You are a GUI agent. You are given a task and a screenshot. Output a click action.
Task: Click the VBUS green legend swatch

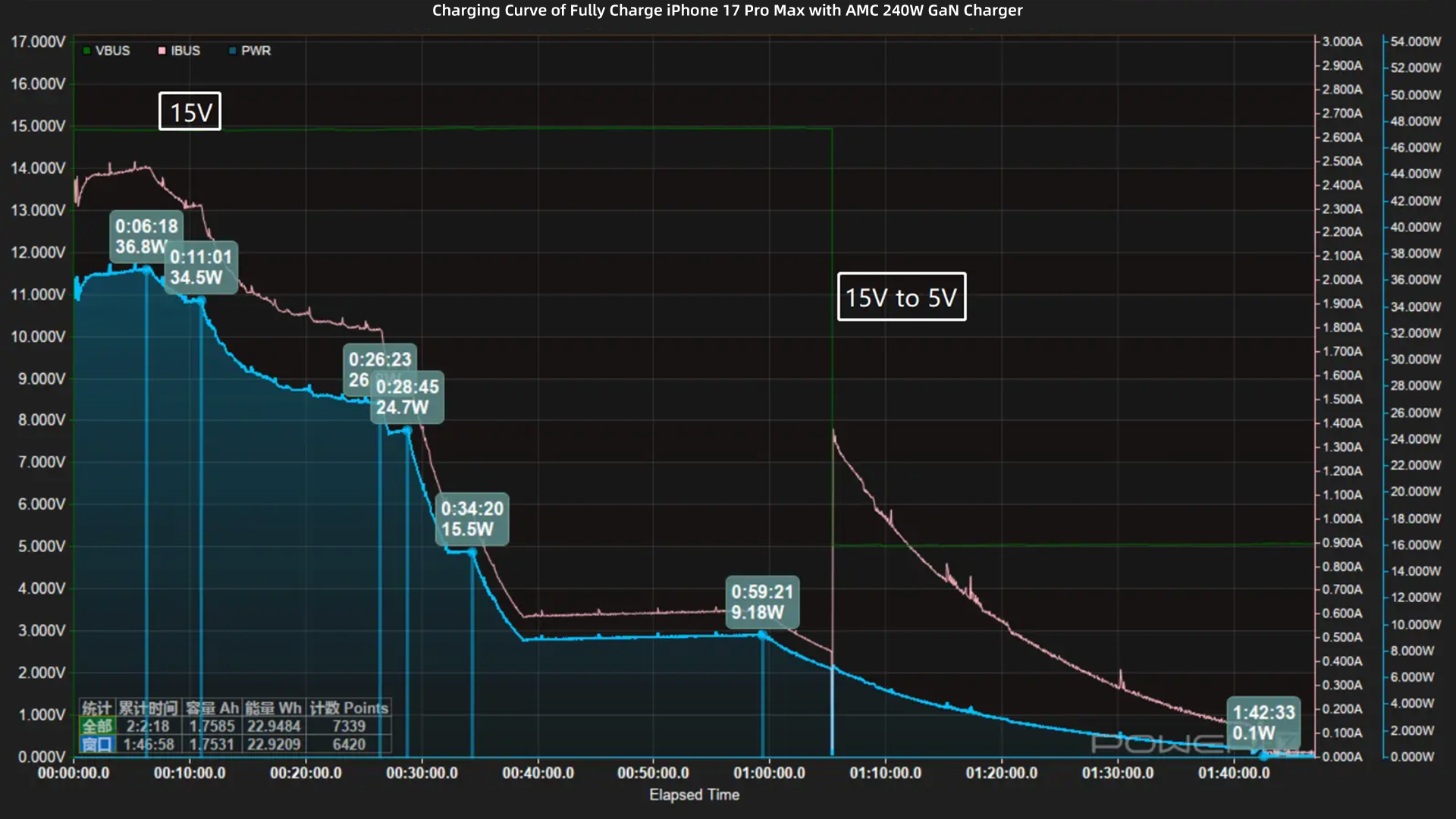[x=86, y=51]
